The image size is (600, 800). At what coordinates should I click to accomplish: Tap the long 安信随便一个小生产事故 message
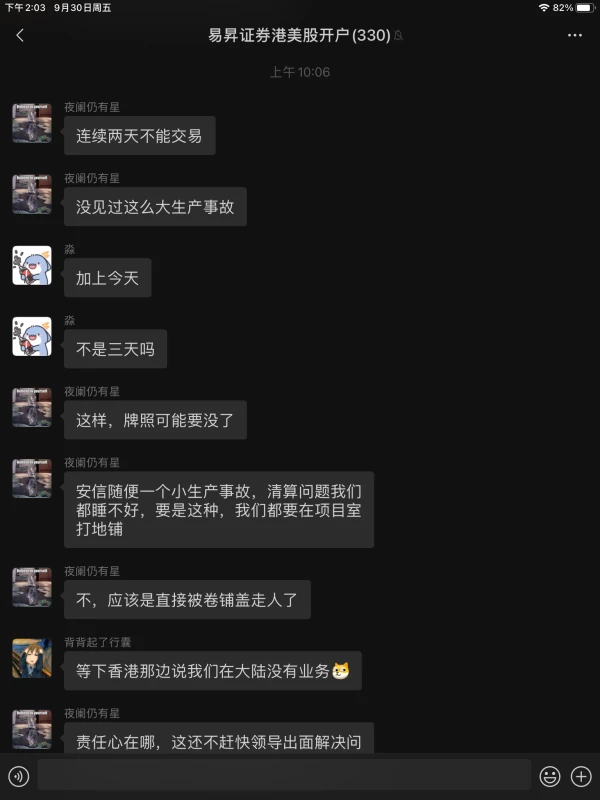[x=219, y=510]
